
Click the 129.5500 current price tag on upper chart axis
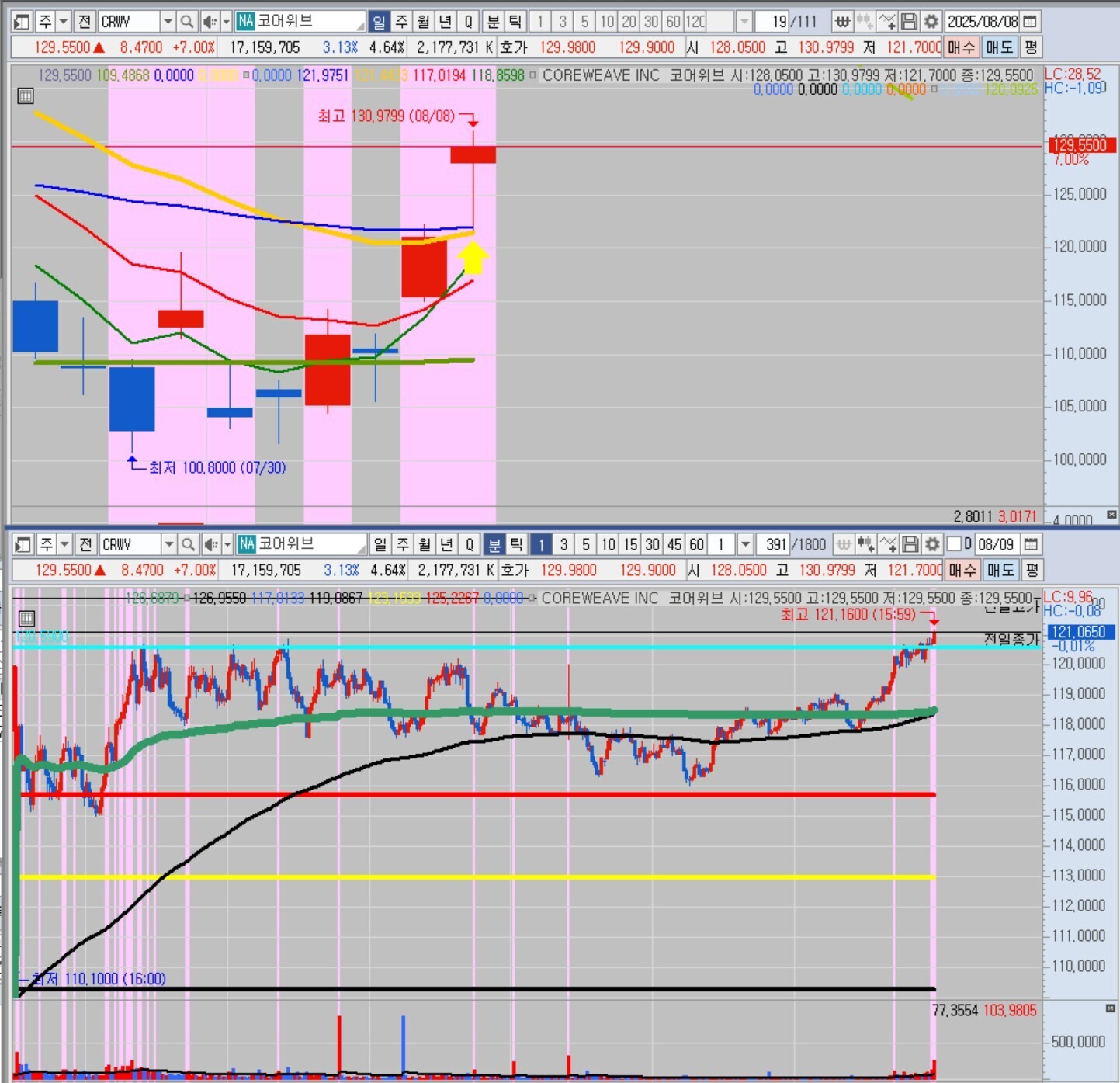click(1082, 144)
